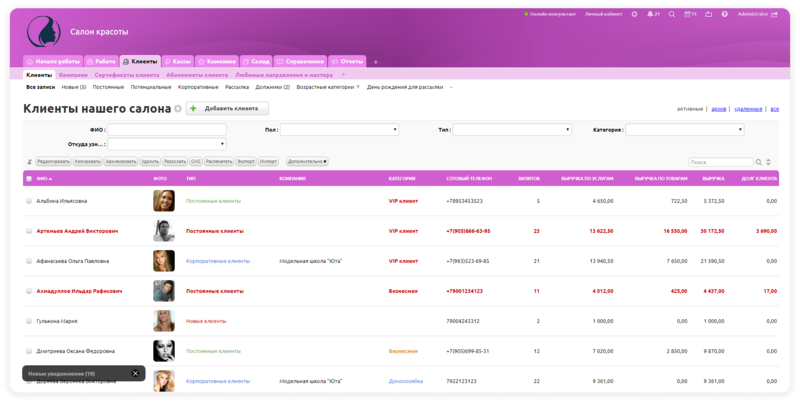Viewport: 800px width, 404px height.
Task: Click the logout icon next to Administrator
Action: pos(775,14)
